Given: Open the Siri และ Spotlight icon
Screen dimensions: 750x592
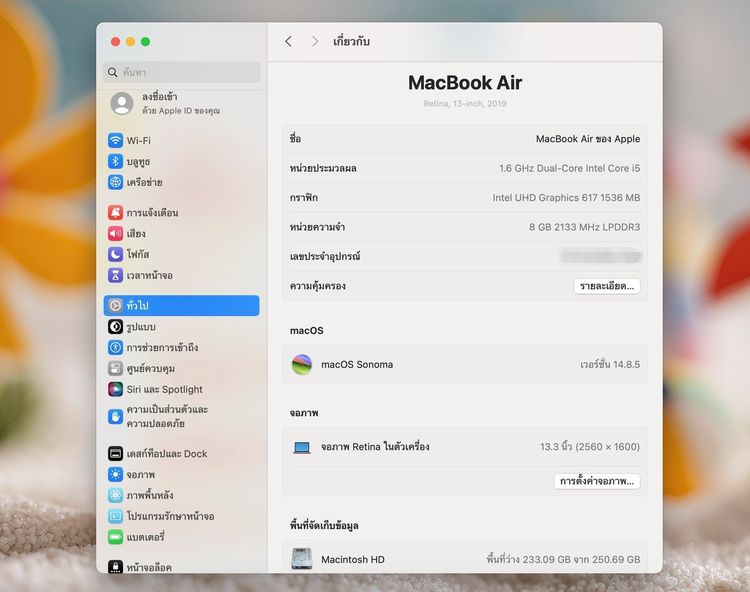Looking at the screenshot, I should click(x=115, y=389).
